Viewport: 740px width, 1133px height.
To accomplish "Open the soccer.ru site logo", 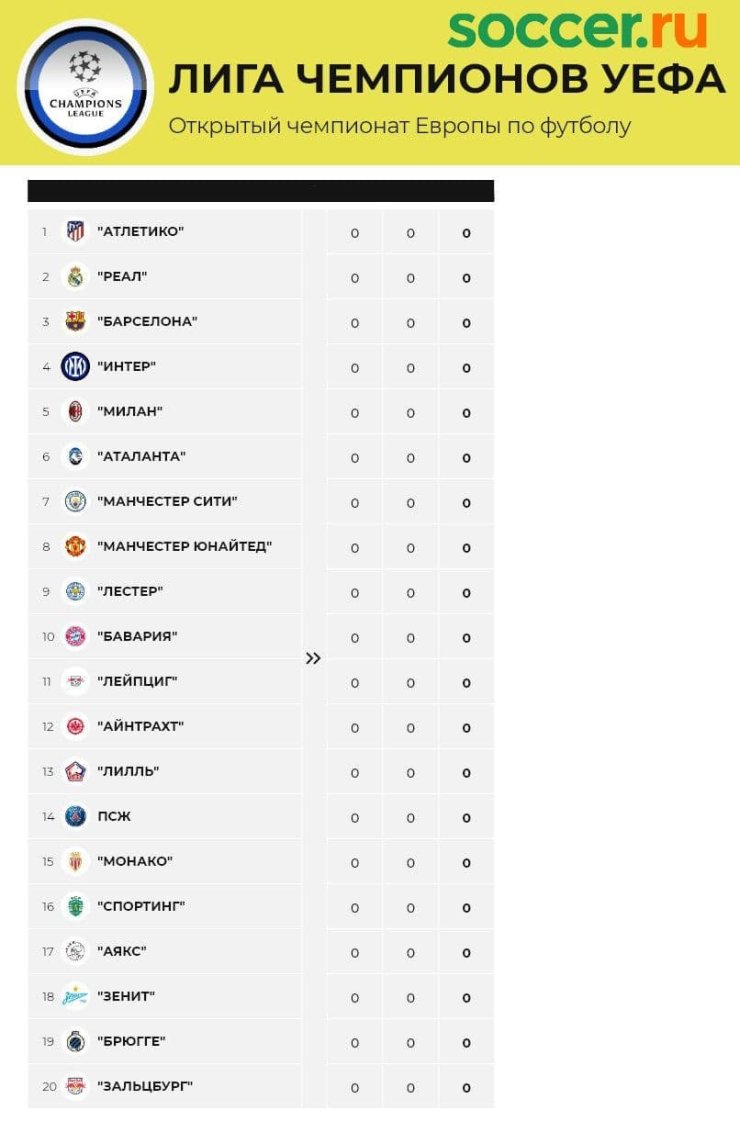I will 577,27.
